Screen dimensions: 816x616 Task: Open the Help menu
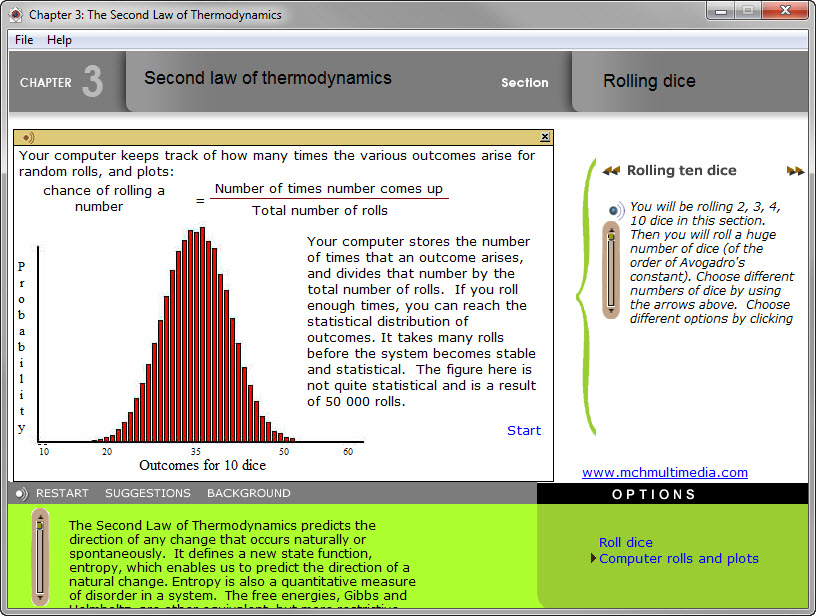click(59, 40)
